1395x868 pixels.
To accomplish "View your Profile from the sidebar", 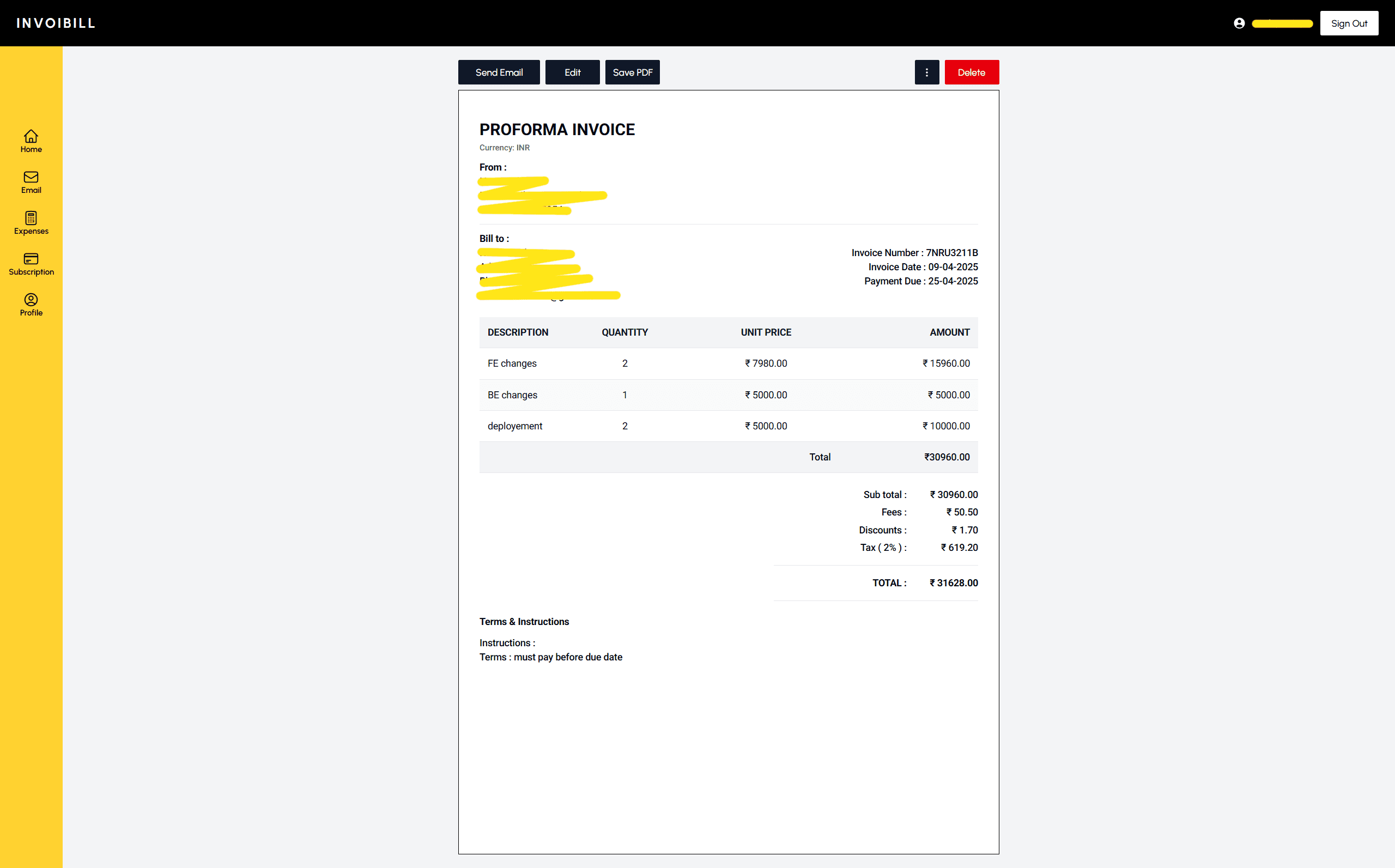I will pyautogui.click(x=31, y=304).
